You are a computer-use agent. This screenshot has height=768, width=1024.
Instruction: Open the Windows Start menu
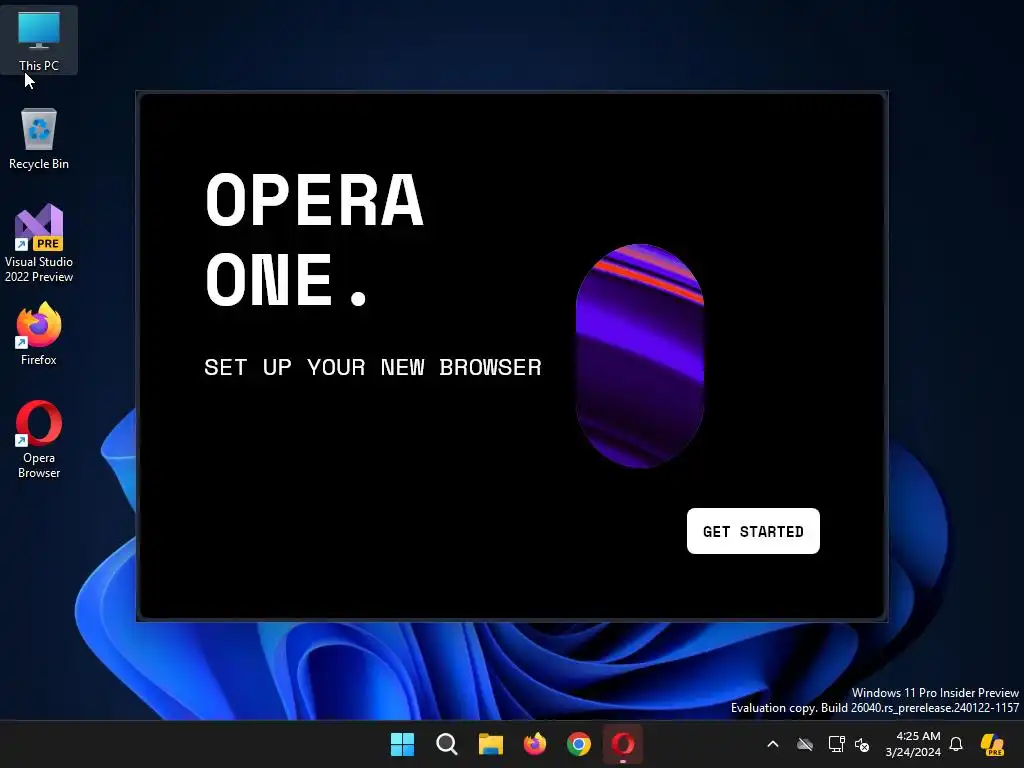(x=402, y=744)
